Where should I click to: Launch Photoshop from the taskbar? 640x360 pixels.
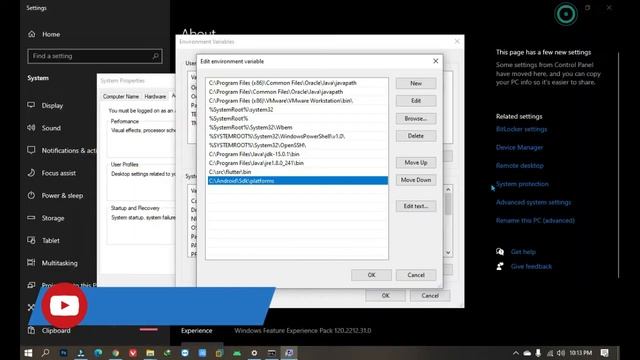[x=63, y=353]
